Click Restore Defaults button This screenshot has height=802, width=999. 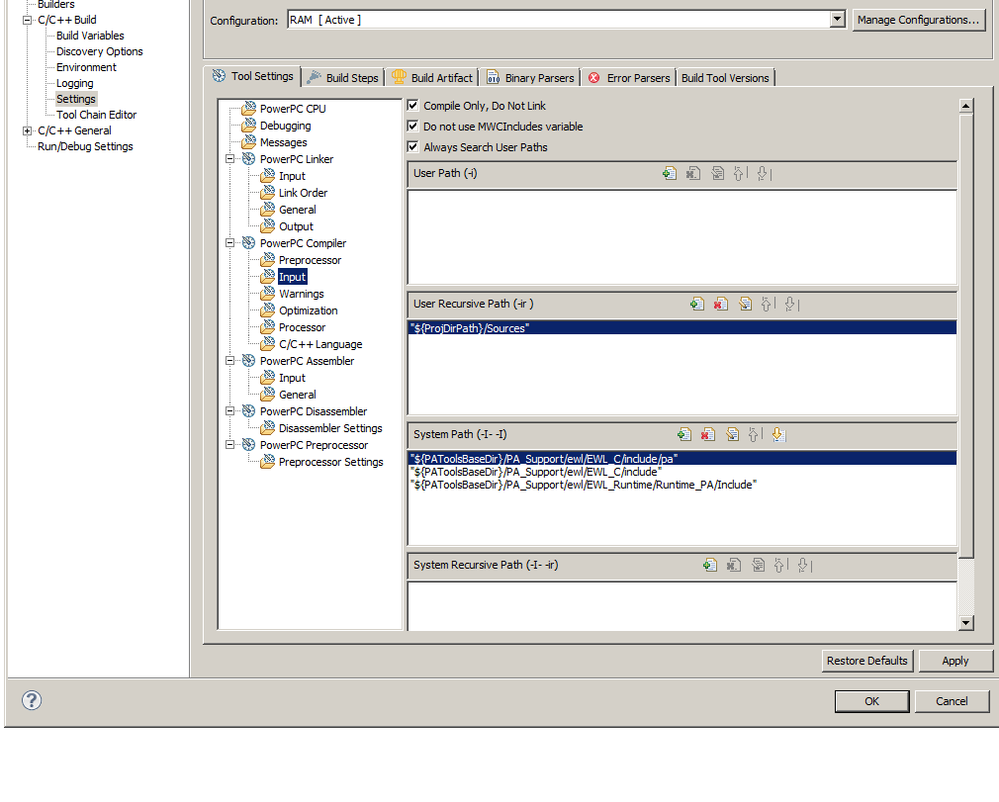867,661
